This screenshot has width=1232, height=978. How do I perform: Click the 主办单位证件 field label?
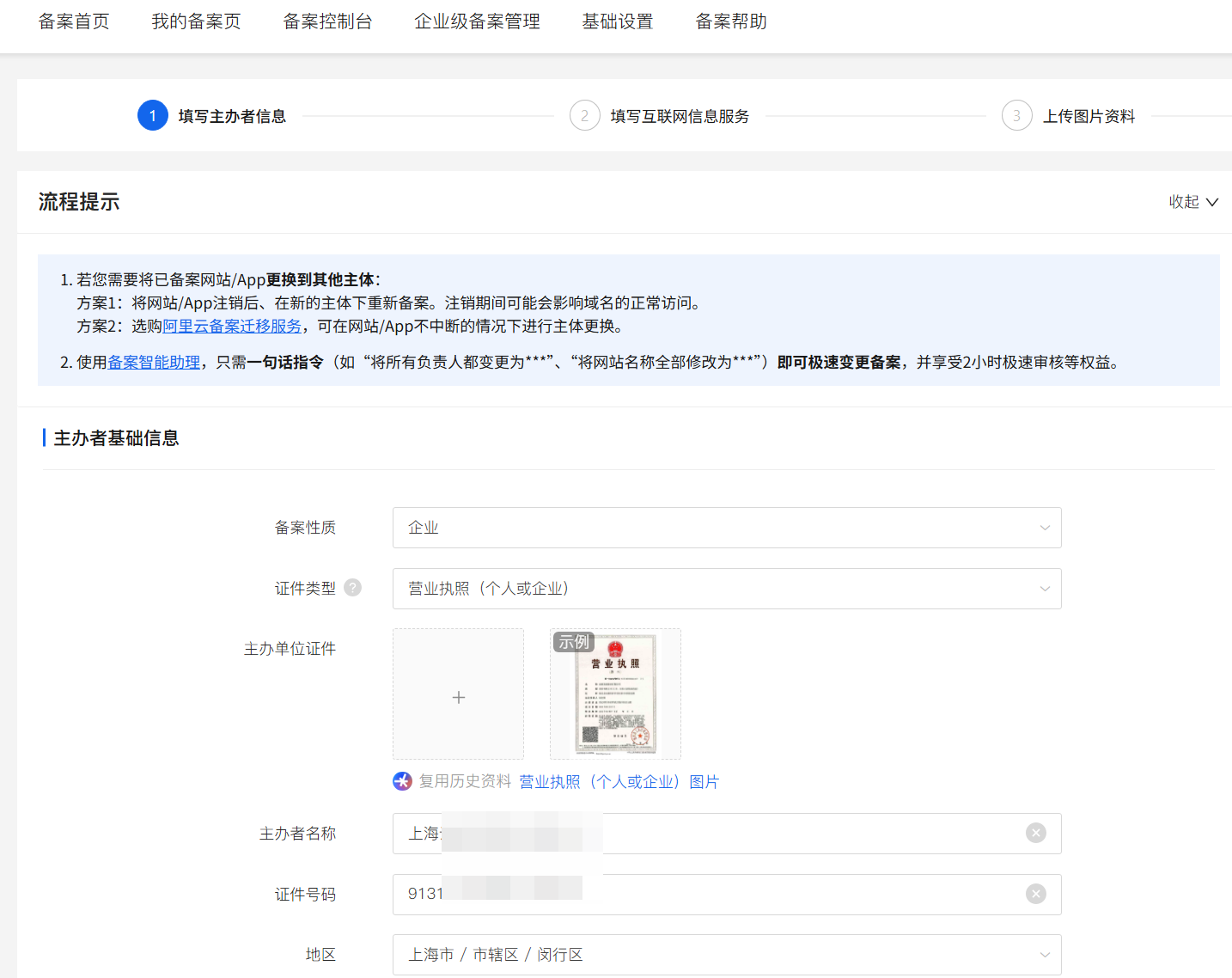tap(290, 649)
